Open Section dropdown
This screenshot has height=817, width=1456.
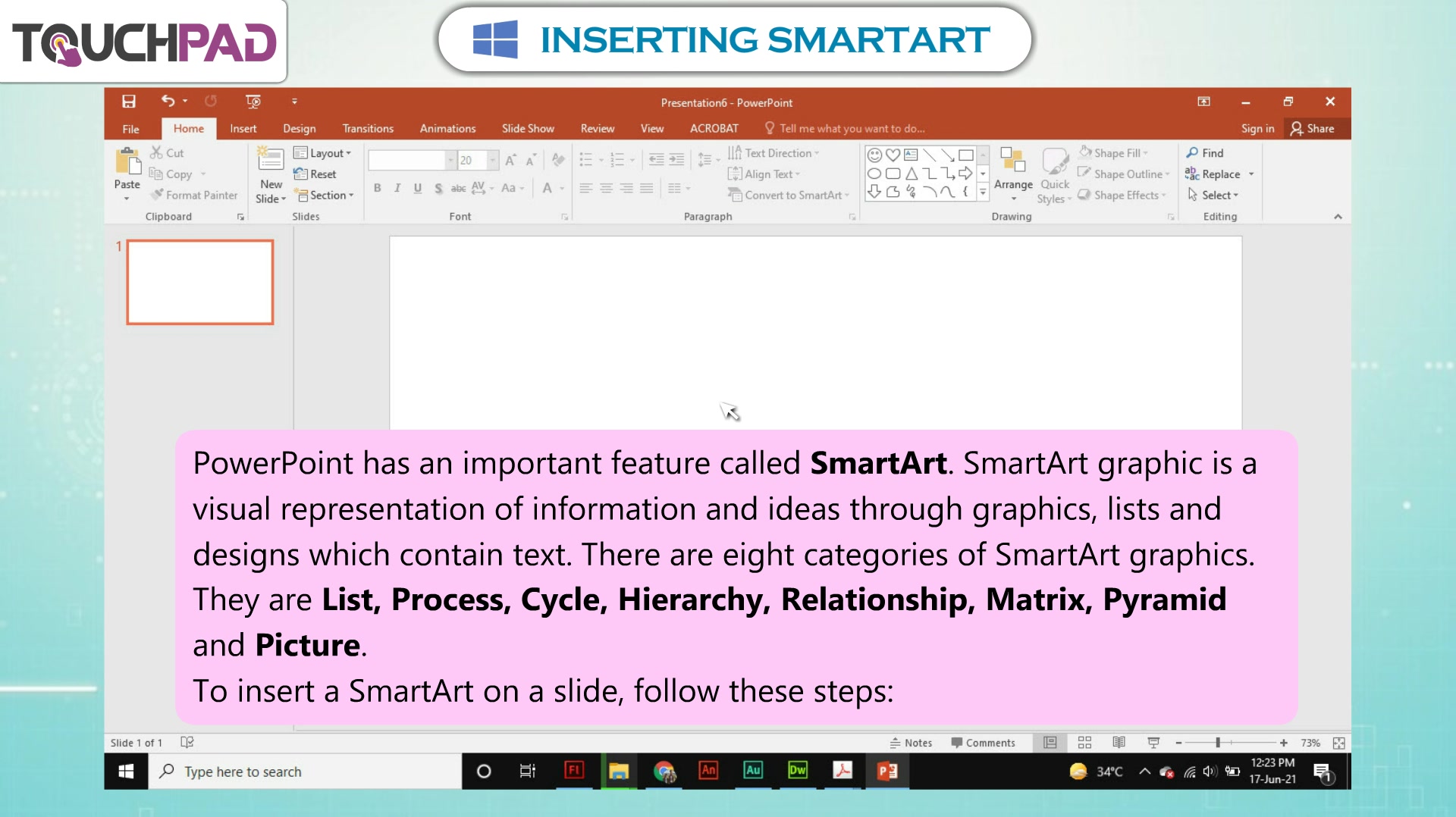(x=325, y=196)
